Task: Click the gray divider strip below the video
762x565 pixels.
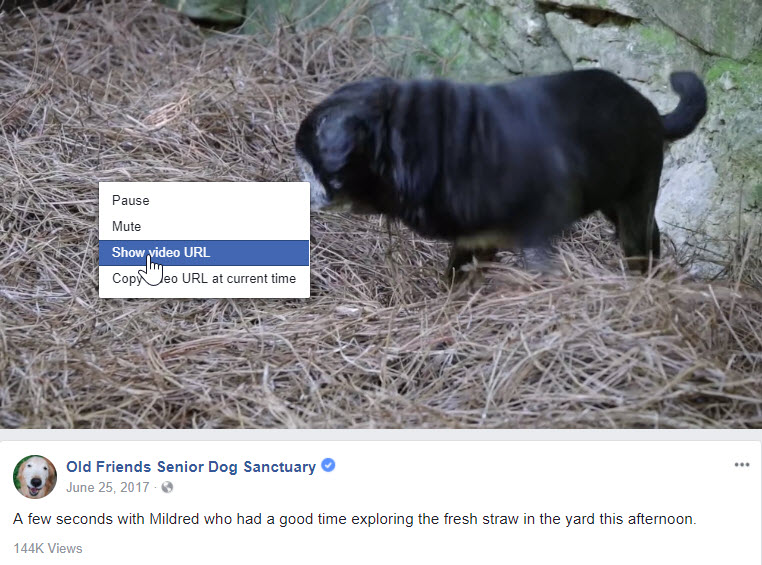Action: click(381, 434)
